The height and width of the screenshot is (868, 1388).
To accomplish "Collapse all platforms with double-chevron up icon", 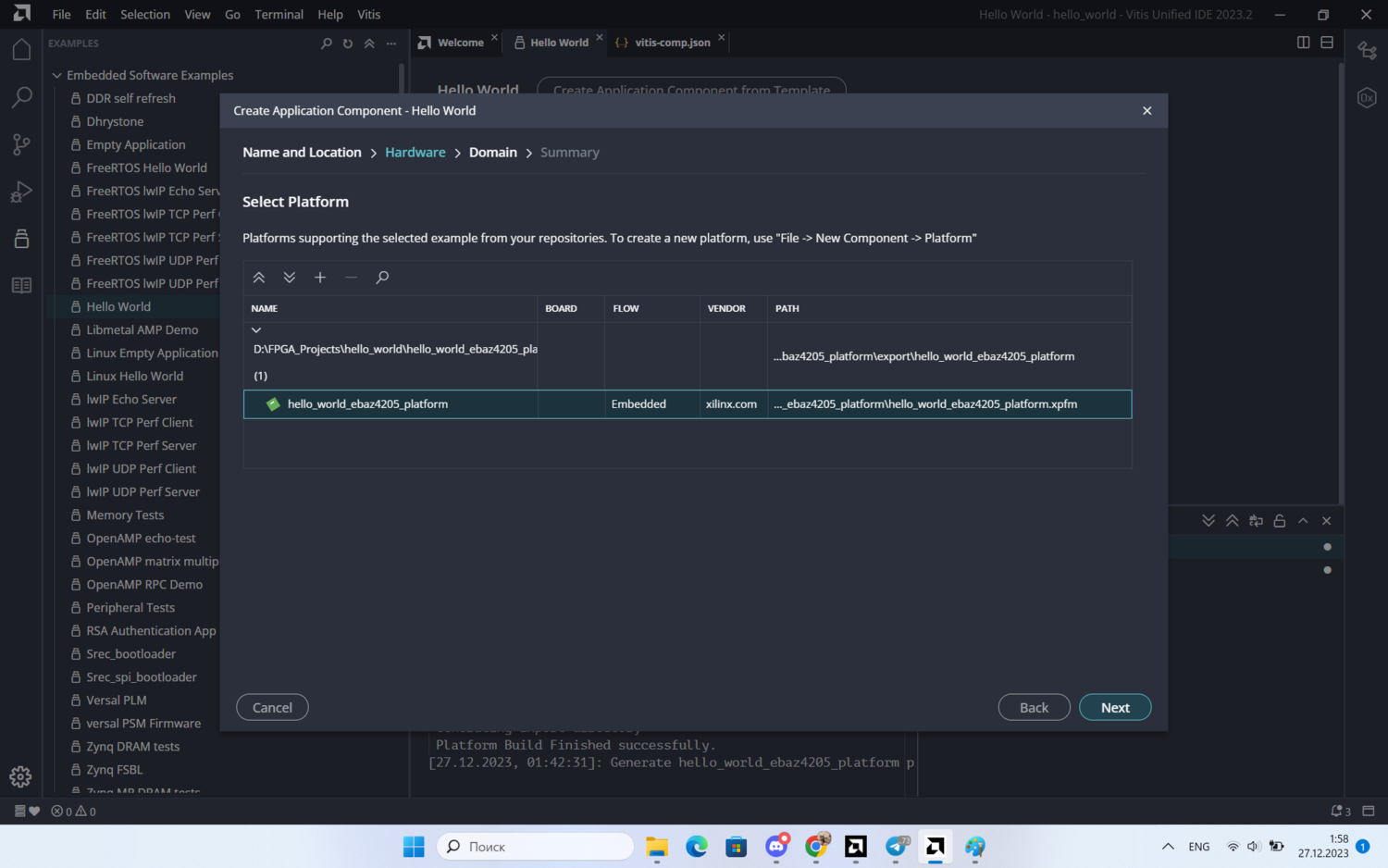I will coord(259,278).
